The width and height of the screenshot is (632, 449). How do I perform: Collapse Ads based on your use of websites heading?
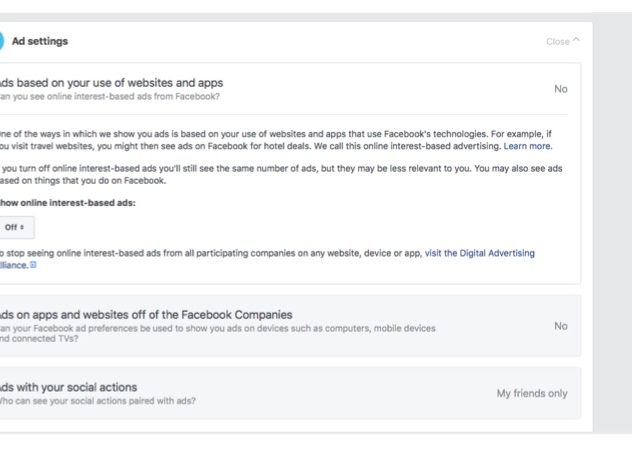(110, 82)
